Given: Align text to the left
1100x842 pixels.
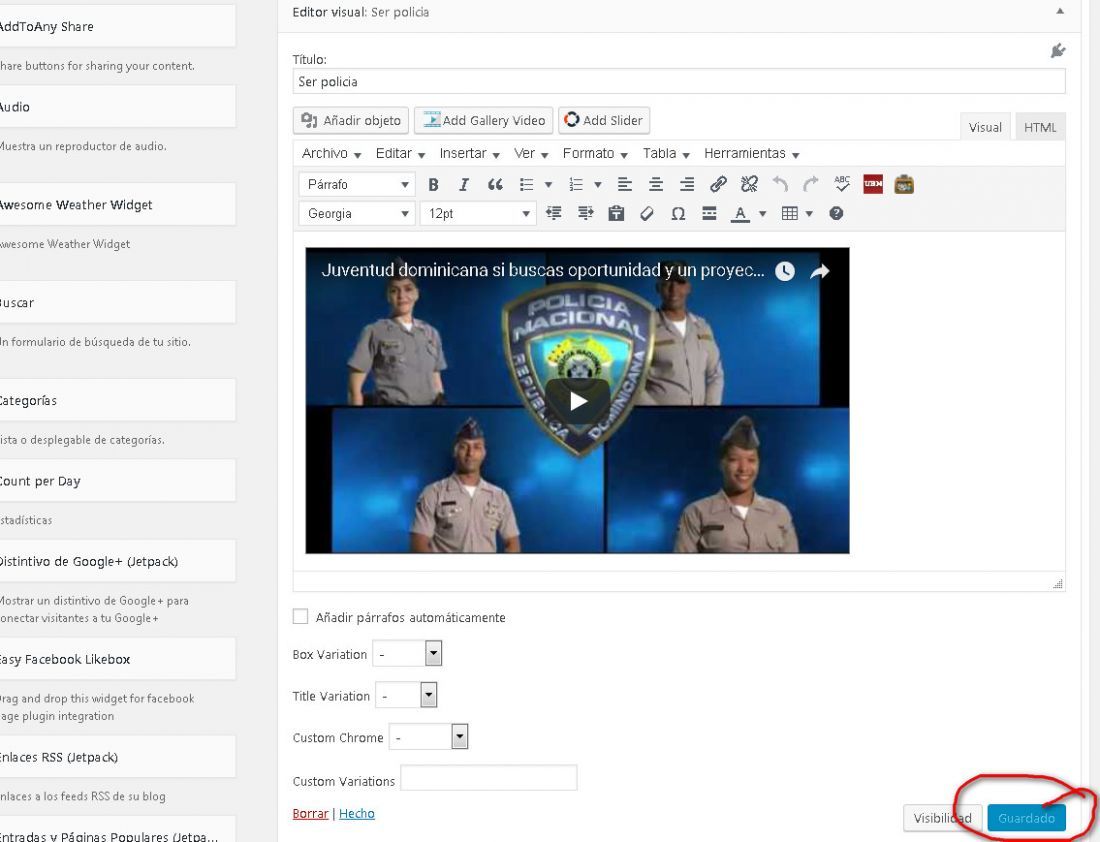Looking at the screenshot, I should click(x=624, y=185).
